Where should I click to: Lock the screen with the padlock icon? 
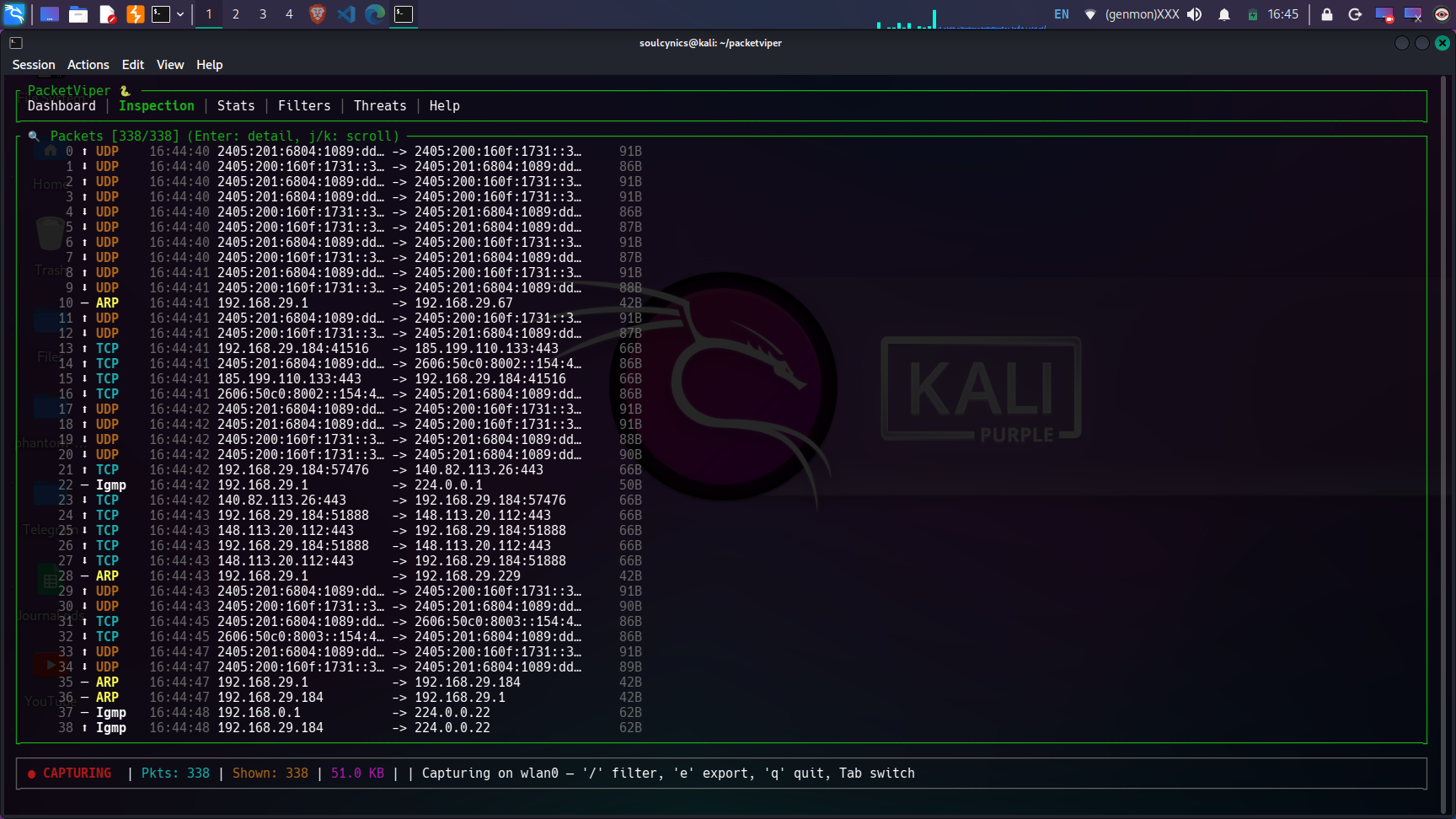1327,14
